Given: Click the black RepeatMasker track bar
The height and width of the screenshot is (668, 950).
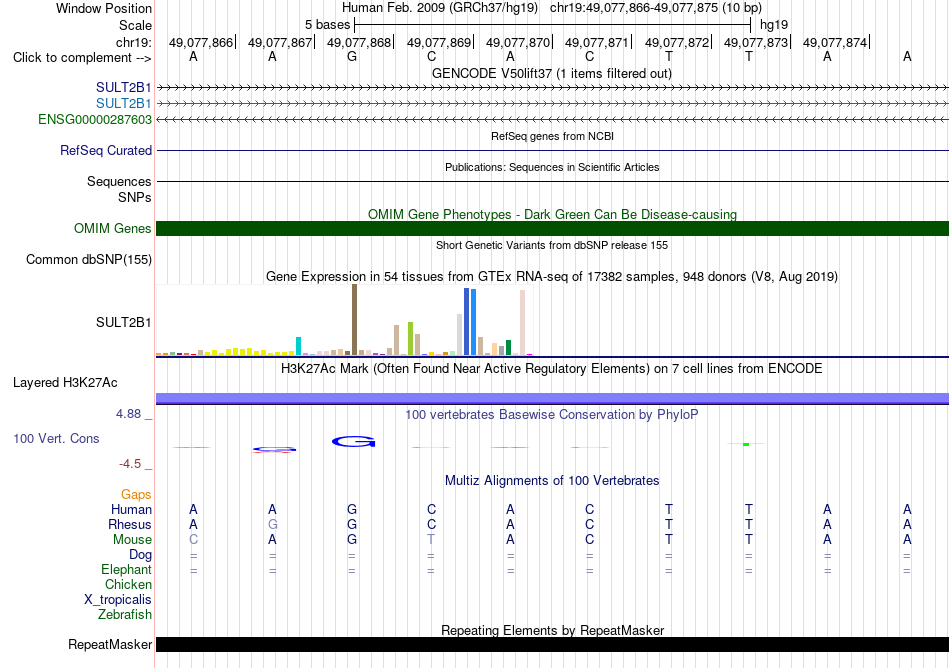Looking at the screenshot, I should [x=552, y=644].
